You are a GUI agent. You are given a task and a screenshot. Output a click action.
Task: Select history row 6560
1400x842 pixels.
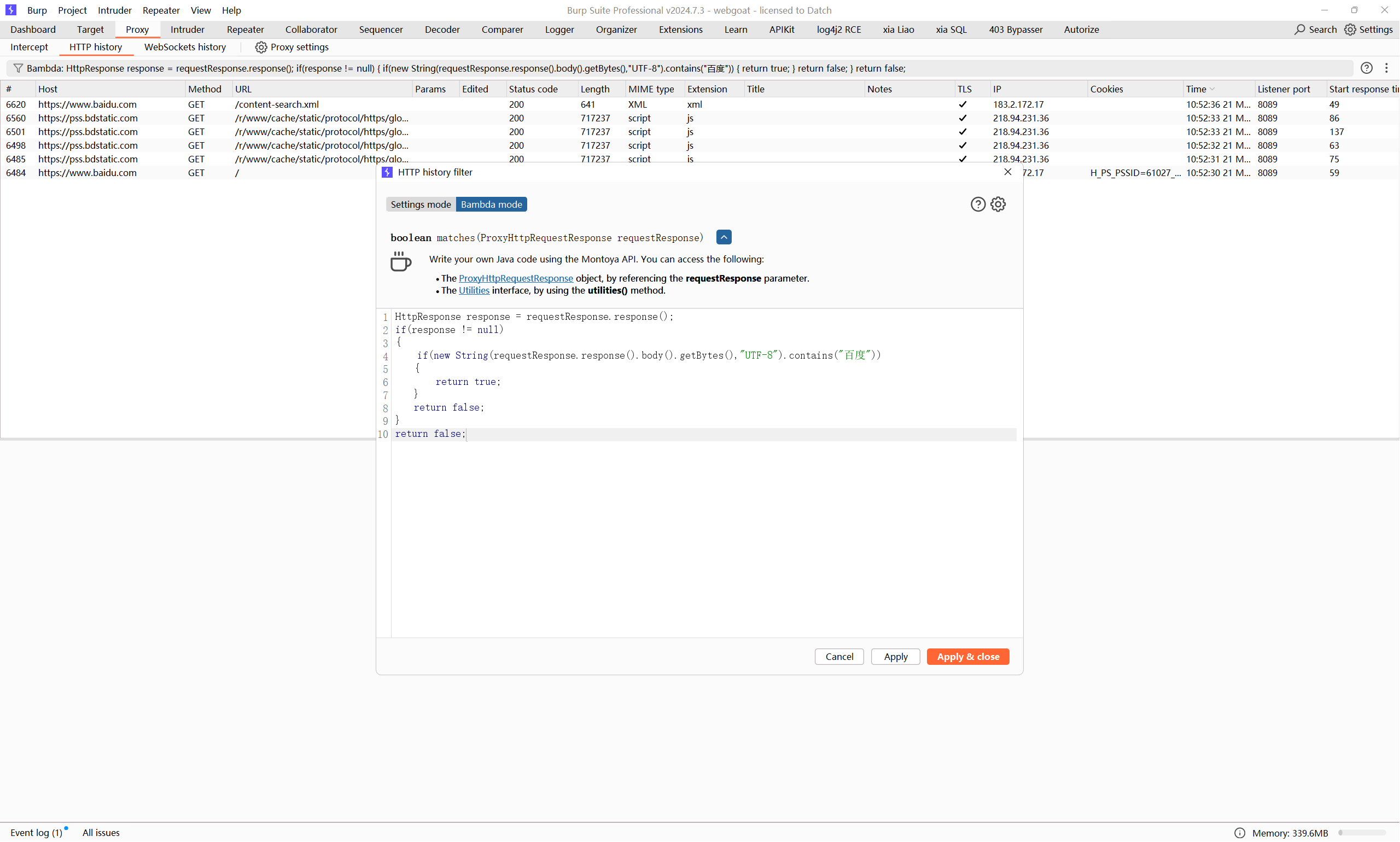click(x=699, y=118)
